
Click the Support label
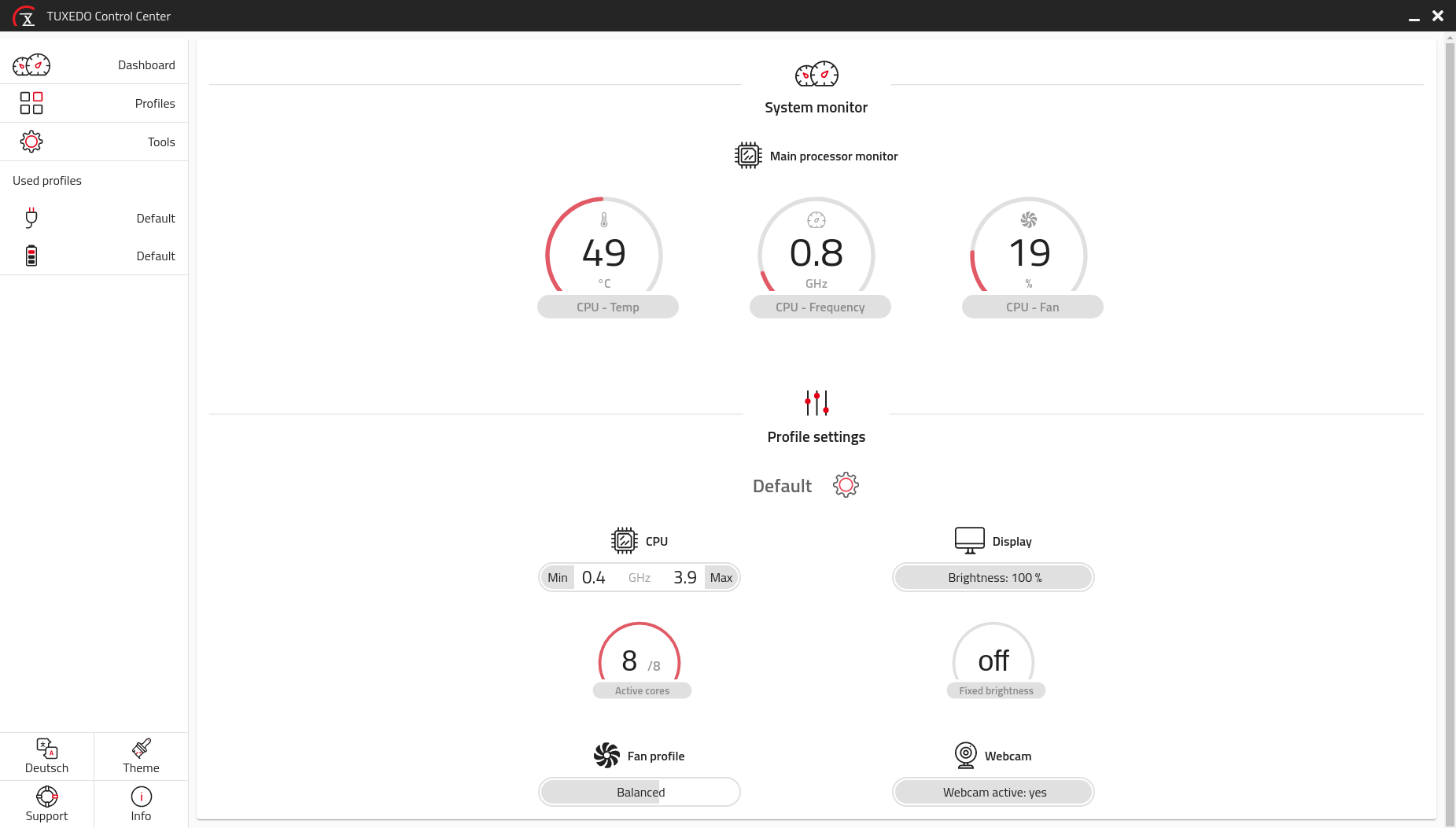47,816
